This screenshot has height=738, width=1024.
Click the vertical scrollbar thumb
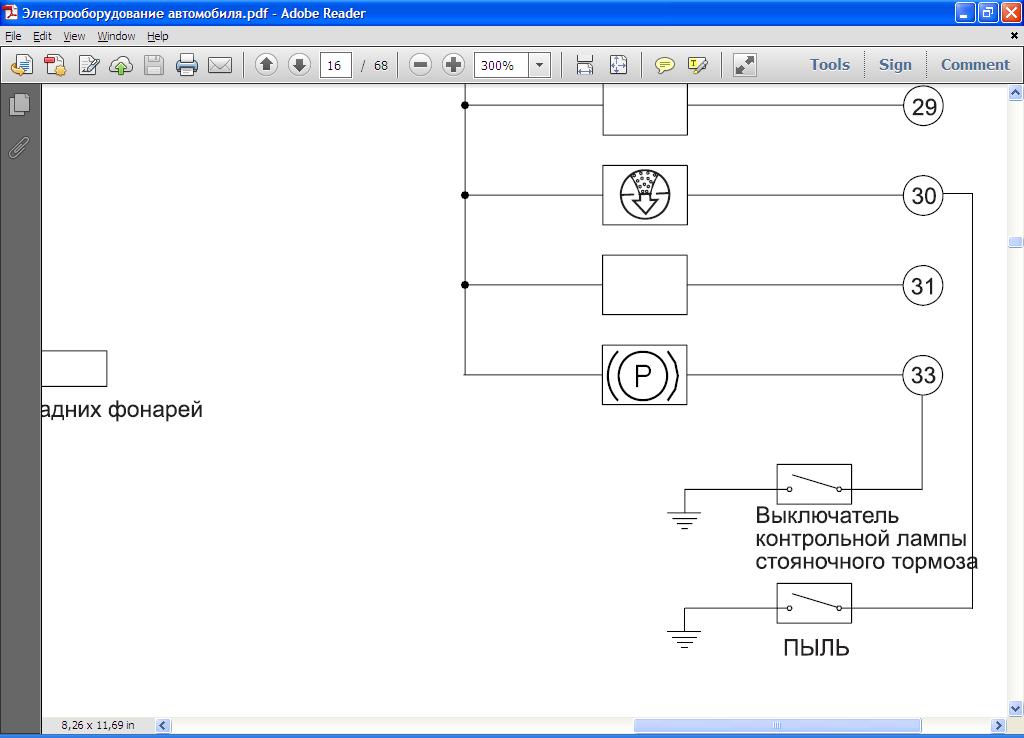pos(1016,242)
